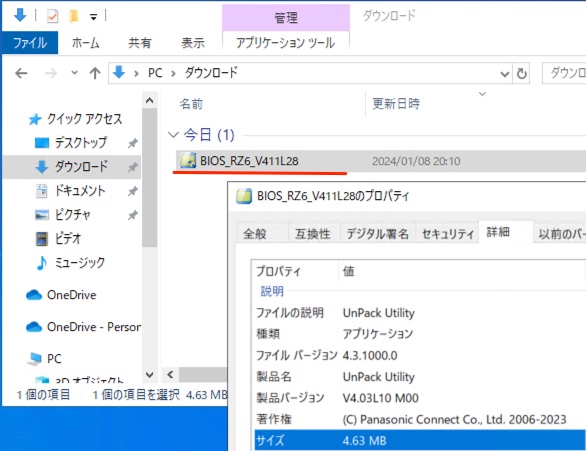Select クイック アクセス in navigation pane
Screen dimensions: 586x451
coord(84,119)
